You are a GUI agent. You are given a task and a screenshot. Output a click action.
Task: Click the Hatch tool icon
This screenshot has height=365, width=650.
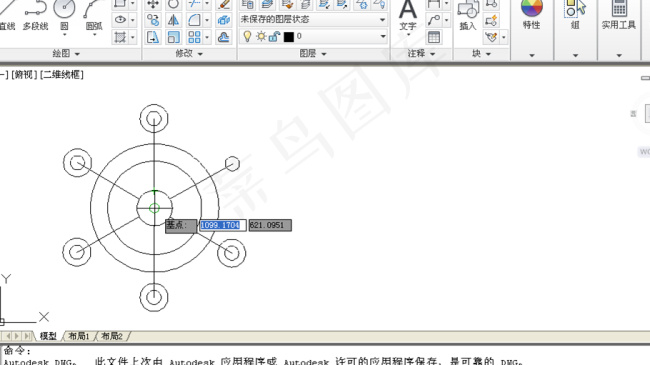[120, 37]
